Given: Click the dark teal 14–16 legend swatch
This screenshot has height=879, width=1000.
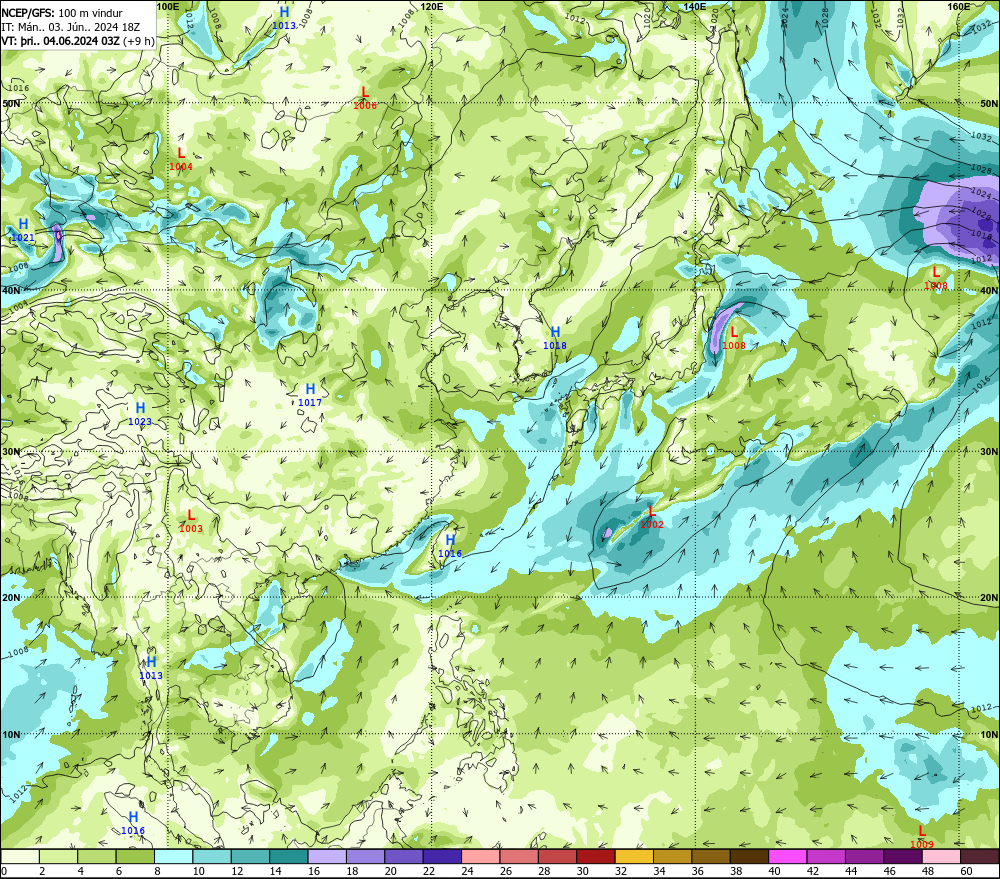Looking at the screenshot, I should [289, 857].
